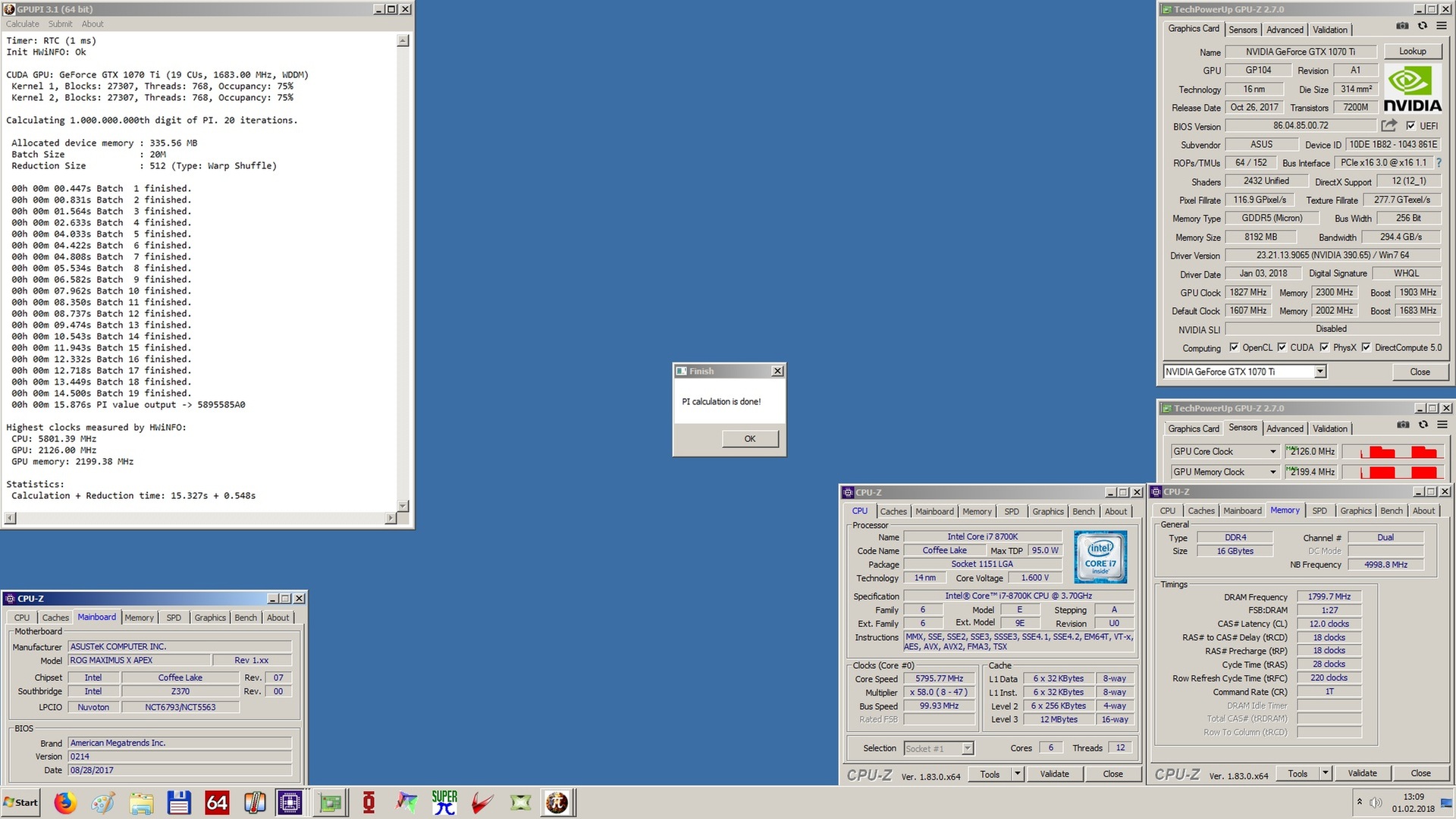Screen dimensions: 1456x819
Task: Click the Lookup button in GPU-Z
Action: pos(1412,52)
